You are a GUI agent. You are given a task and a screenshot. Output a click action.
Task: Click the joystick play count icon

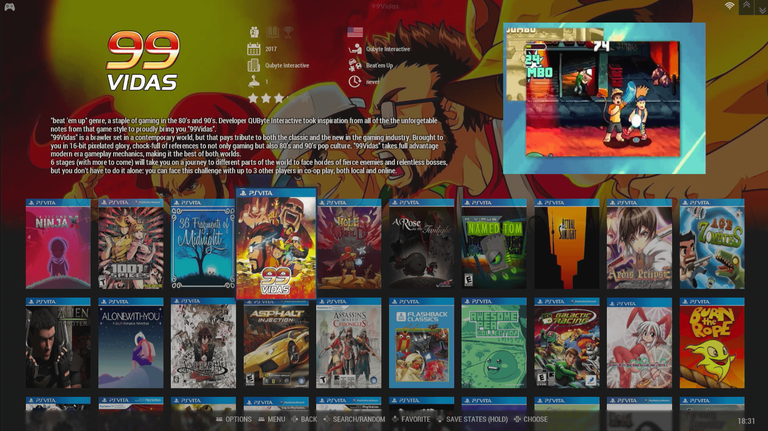(254, 81)
